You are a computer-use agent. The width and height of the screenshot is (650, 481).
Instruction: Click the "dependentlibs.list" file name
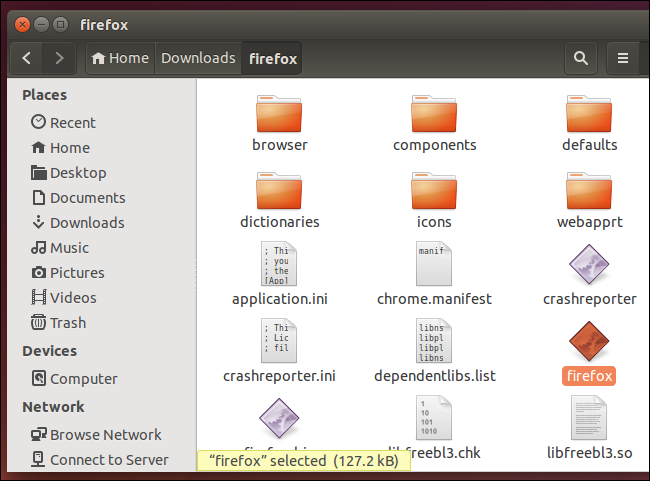click(435, 376)
